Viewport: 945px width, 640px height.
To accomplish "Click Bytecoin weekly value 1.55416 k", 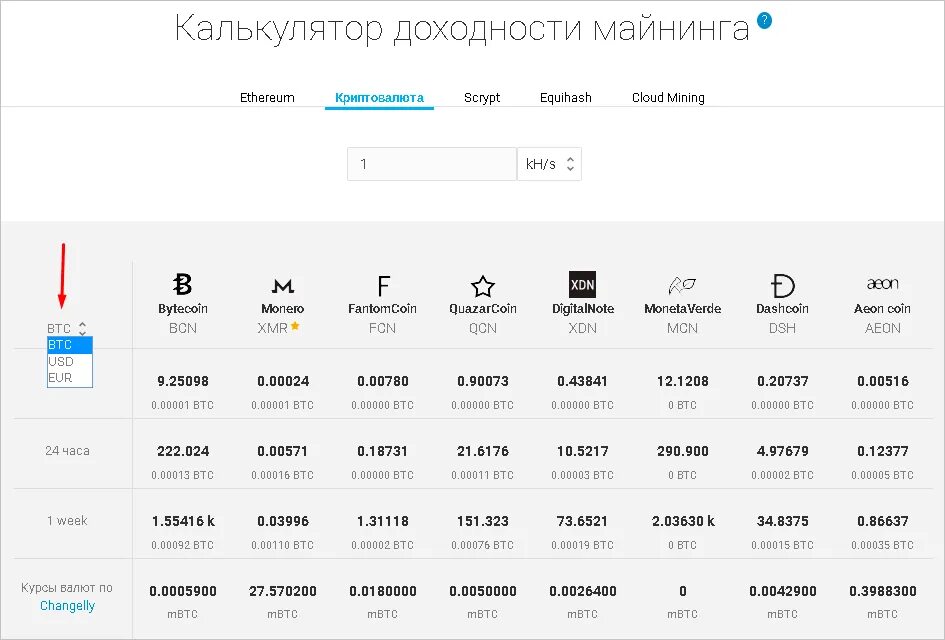I will [x=183, y=521].
